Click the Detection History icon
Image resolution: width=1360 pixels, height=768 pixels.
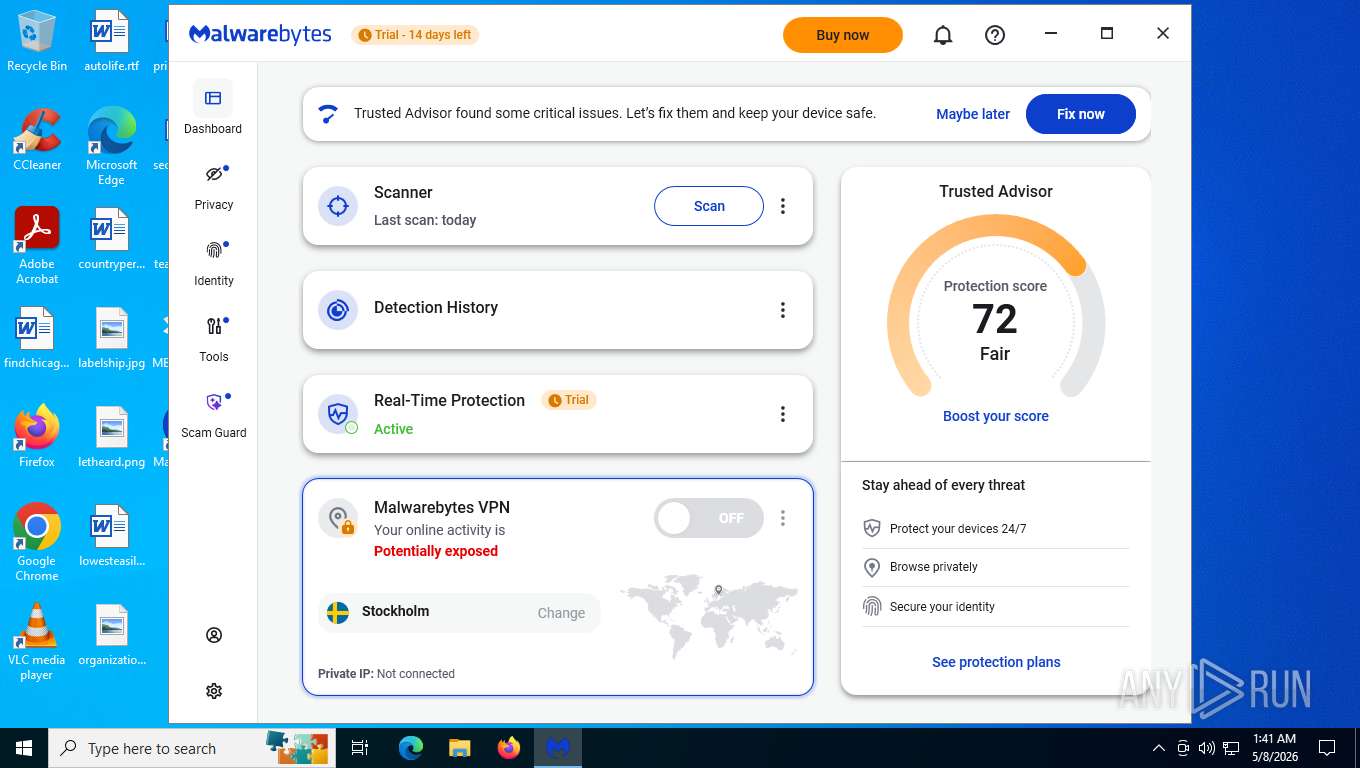click(338, 310)
